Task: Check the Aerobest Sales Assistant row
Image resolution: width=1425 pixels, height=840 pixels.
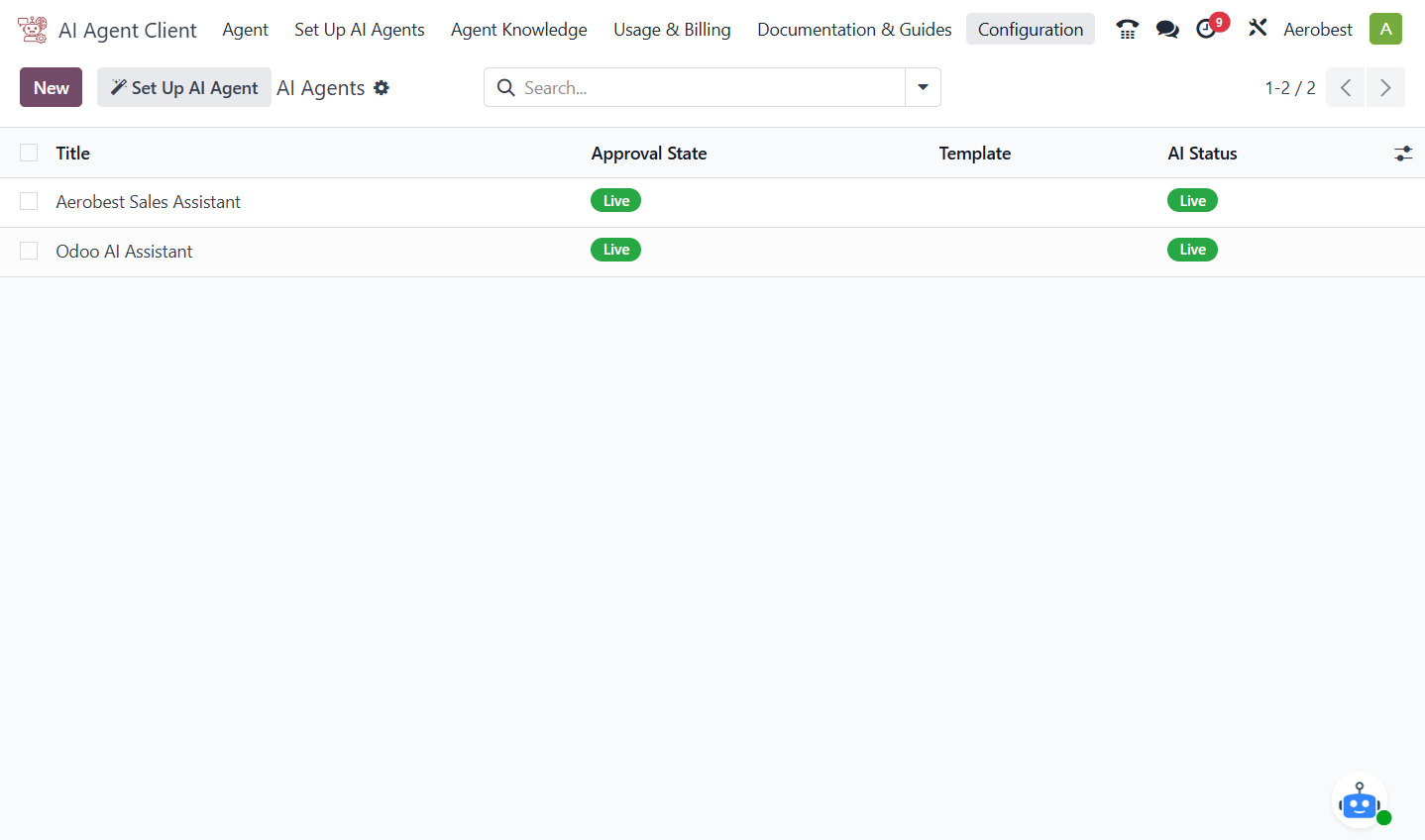Action: (29, 201)
